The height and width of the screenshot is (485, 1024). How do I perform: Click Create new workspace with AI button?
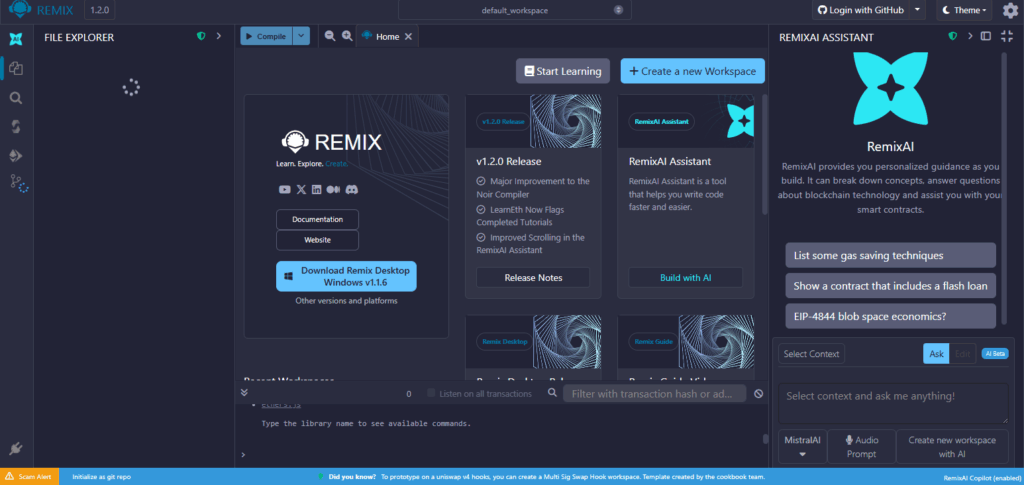point(952,446)
